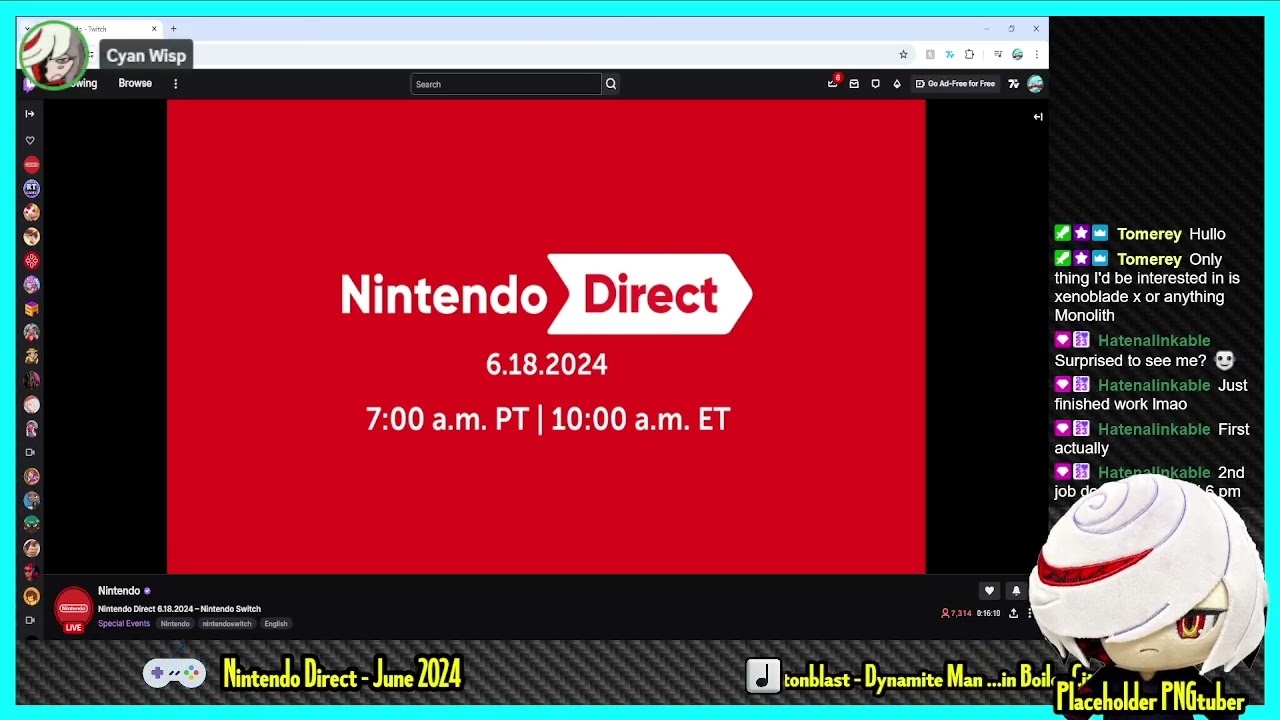Click the Twitch search field
Image resolution: width=1280 pixels, height=720 pixels.
click(x=506, y=84)
